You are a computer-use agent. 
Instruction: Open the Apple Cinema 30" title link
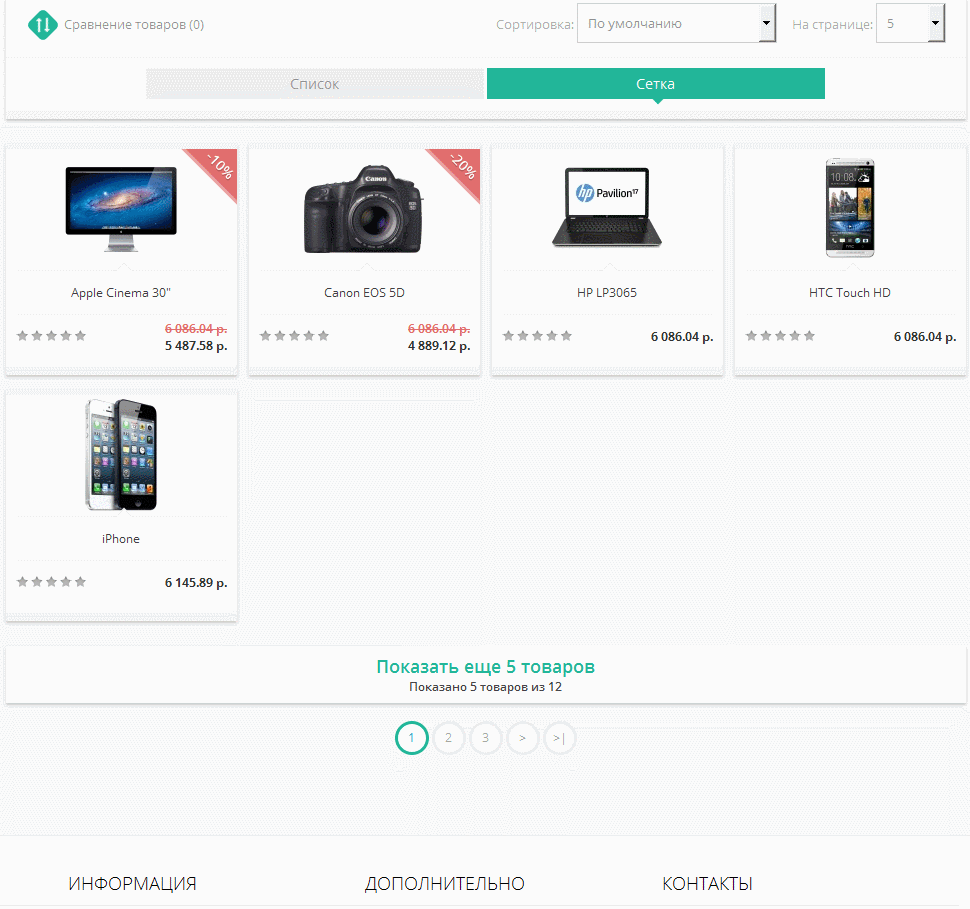tap(121, 293)
